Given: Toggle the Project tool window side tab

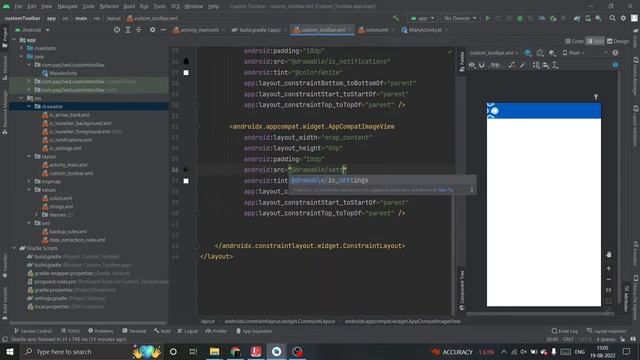Looking at the screenshot, I should [x=5, y=38].
